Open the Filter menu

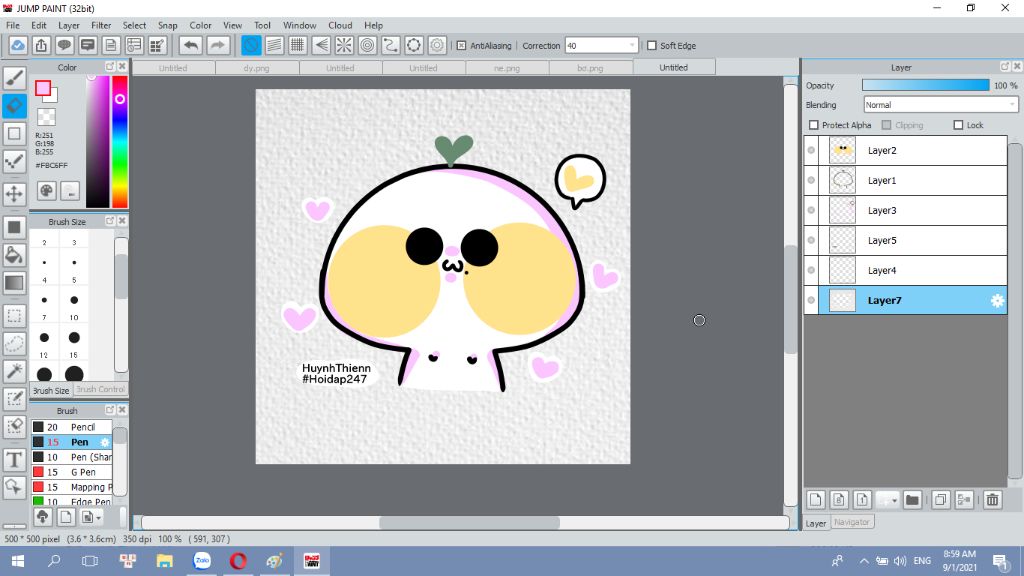point(101,25)
